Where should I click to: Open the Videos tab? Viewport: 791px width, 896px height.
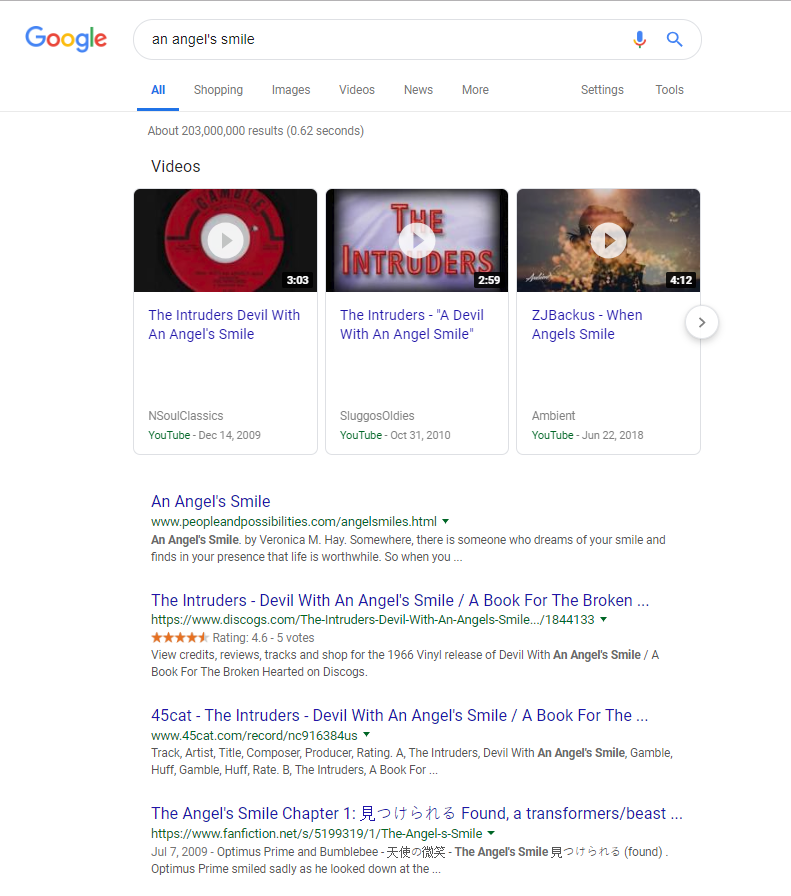click(x=357, y=90)
